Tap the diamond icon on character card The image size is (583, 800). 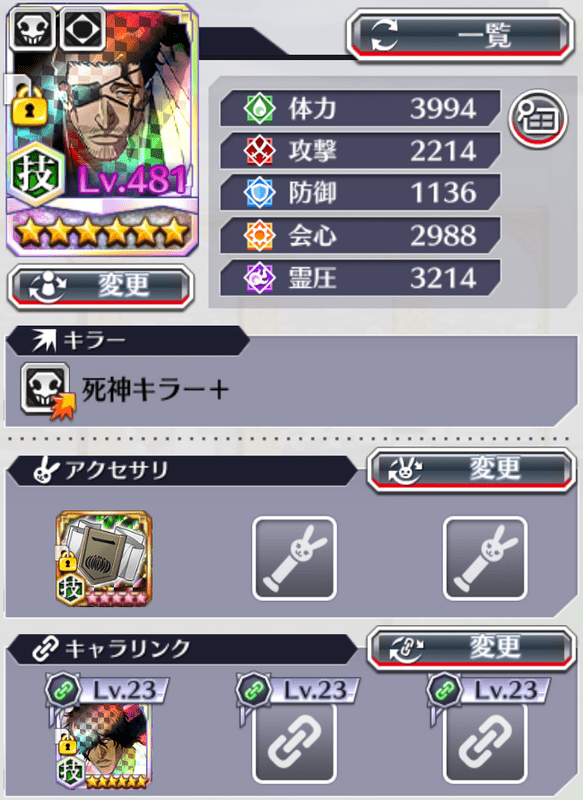[83, 29]
